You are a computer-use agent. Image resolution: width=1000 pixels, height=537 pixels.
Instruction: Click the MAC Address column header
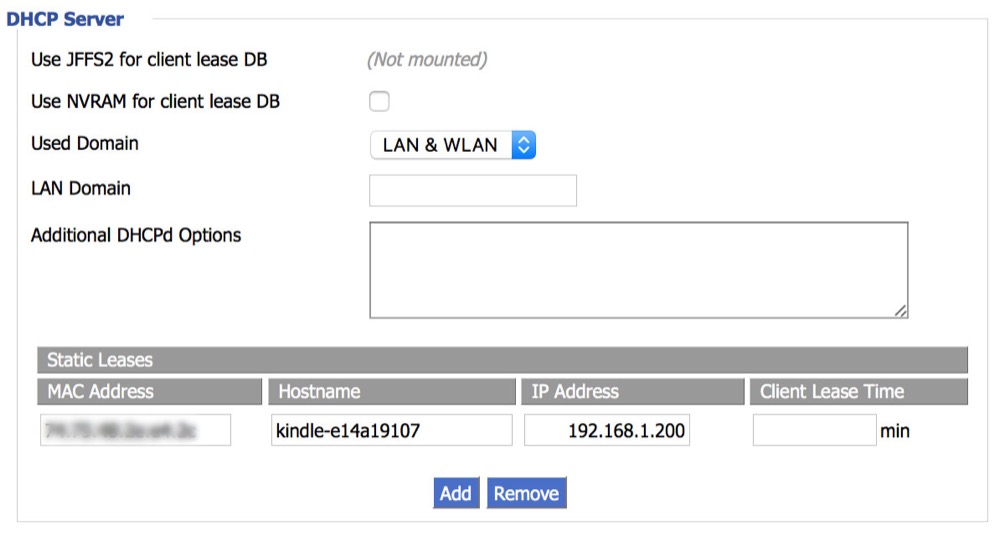coord(149,392)
